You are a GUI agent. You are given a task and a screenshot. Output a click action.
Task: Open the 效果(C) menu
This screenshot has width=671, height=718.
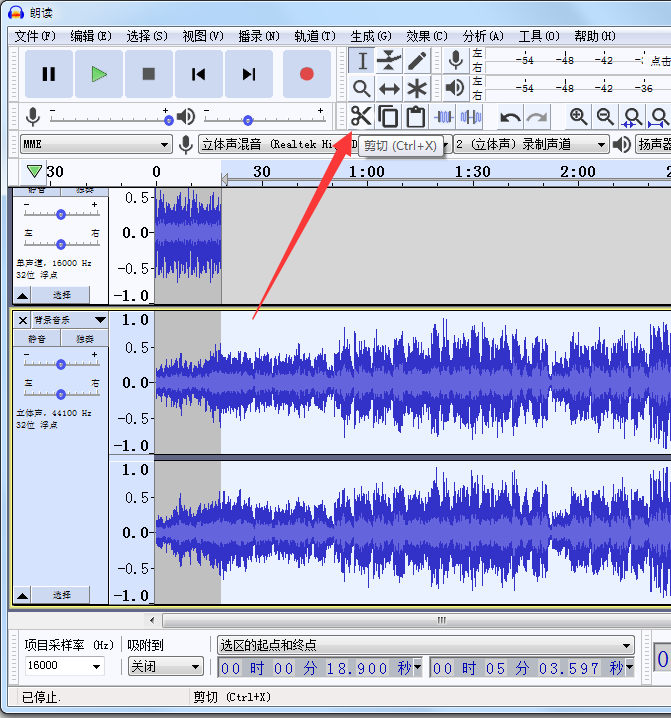[x=426, y=36]
